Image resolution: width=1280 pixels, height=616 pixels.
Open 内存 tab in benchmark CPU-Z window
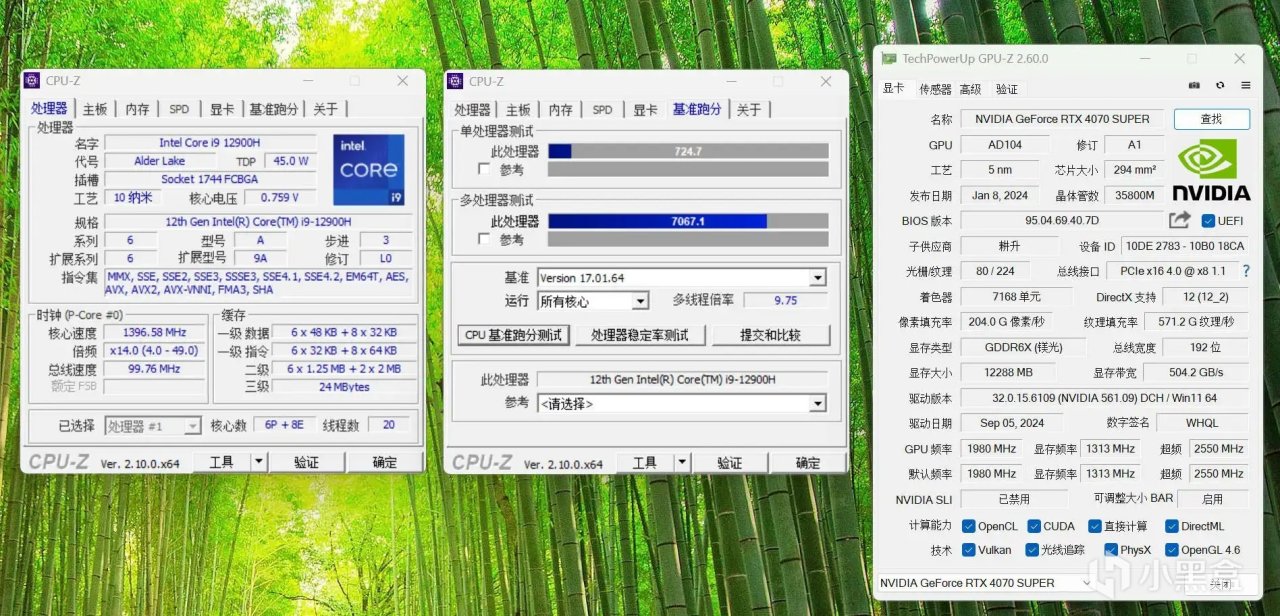click(x=561, y=110)
